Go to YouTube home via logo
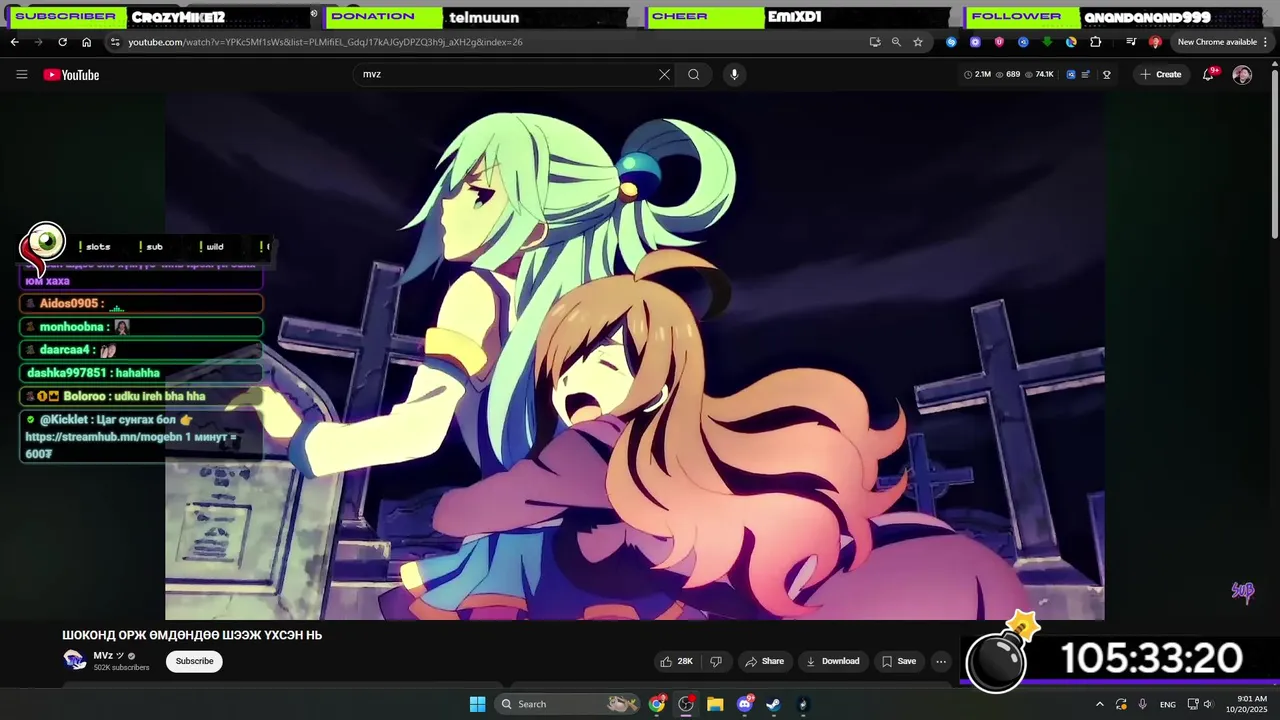The height and width of the screenshot is (720, 1280). [71, 74]
